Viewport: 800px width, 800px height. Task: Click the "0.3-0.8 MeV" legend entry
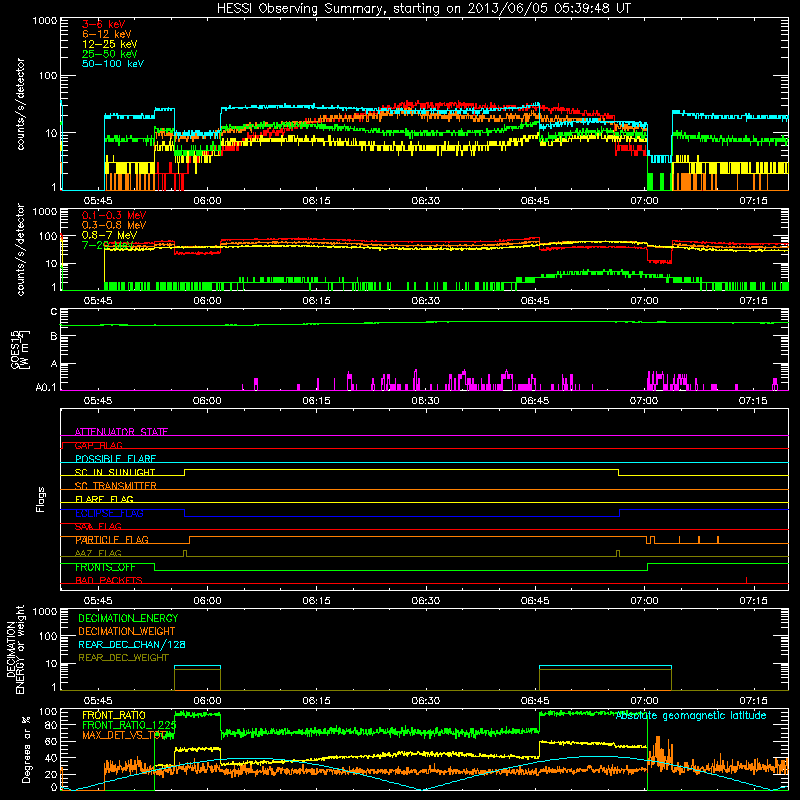[x=114, y=225]
